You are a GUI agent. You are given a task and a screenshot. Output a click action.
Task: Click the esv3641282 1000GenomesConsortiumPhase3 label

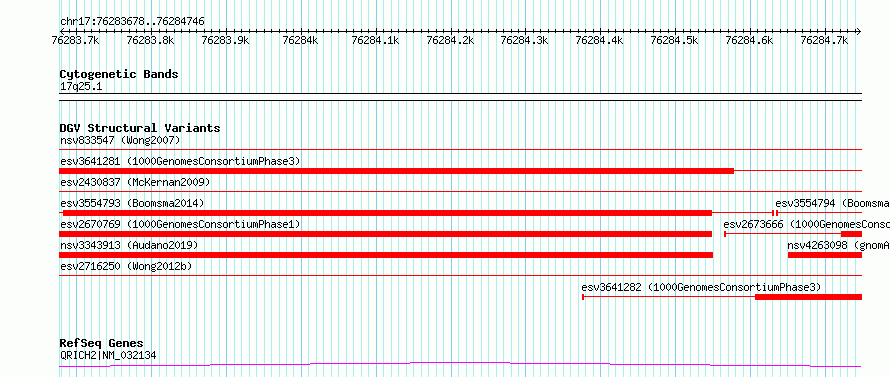pyautogui.click(x=701, y=287)
